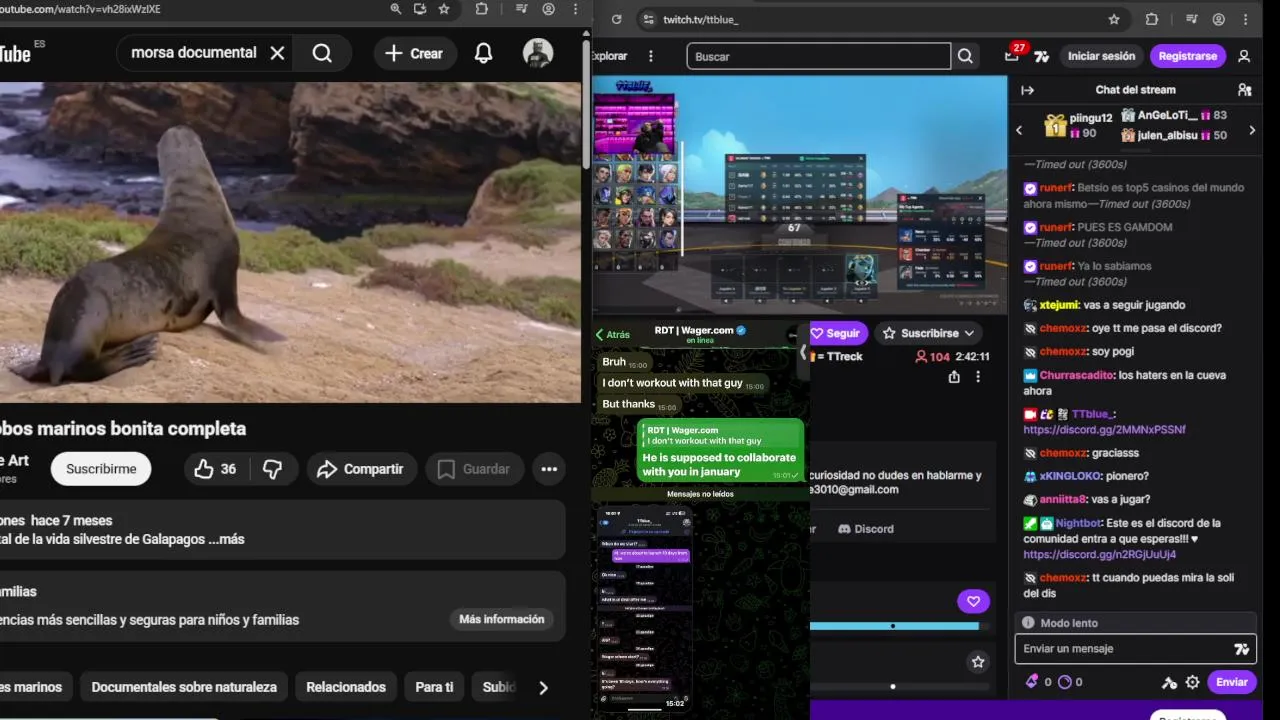Click the star favorite button

(x=978, y=662)
